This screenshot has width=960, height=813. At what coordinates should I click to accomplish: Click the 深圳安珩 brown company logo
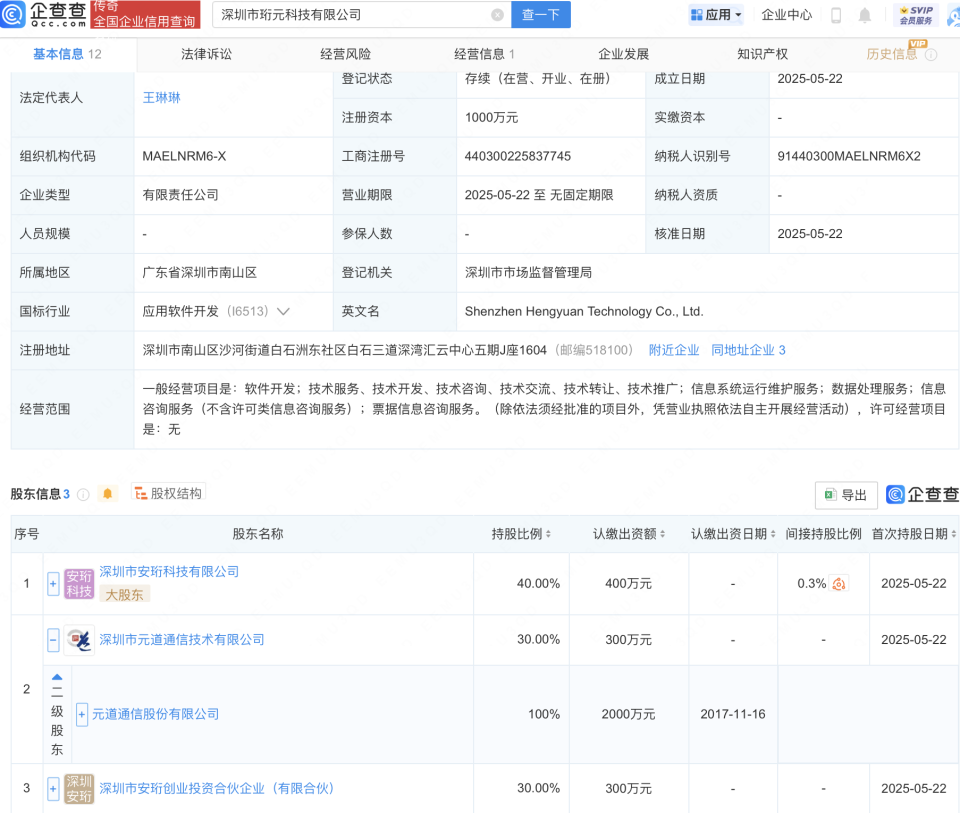[79, 789]
